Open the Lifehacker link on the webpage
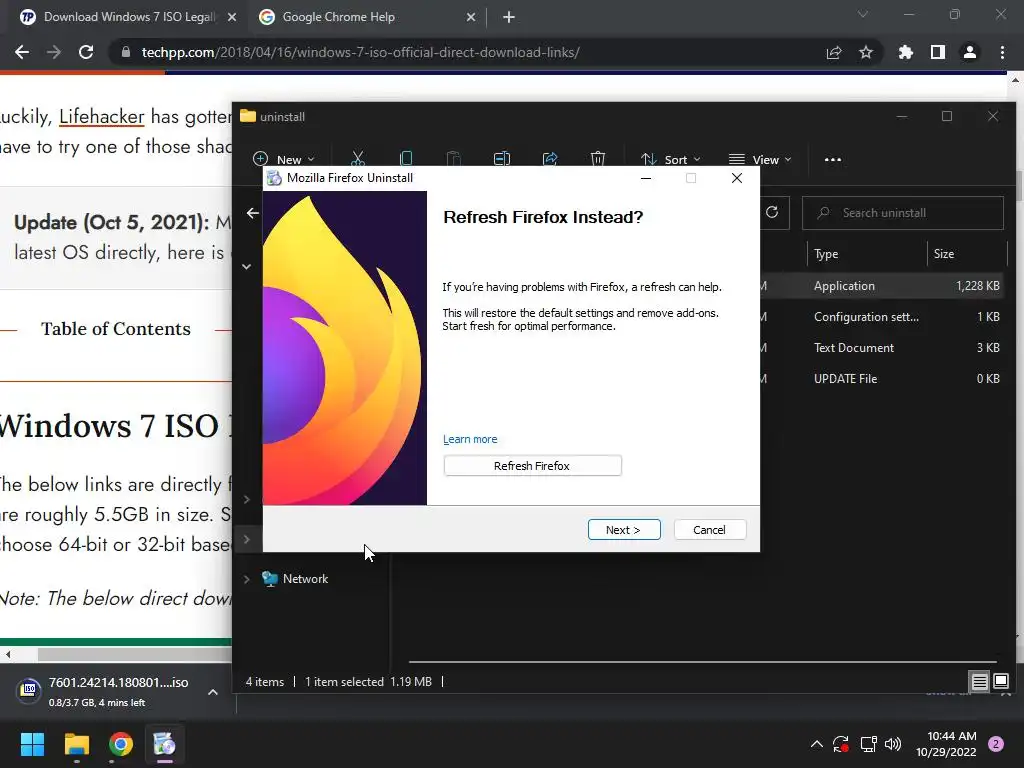Image resolution: width=1024 pixels, height=768 pixels. pos(101,116)
